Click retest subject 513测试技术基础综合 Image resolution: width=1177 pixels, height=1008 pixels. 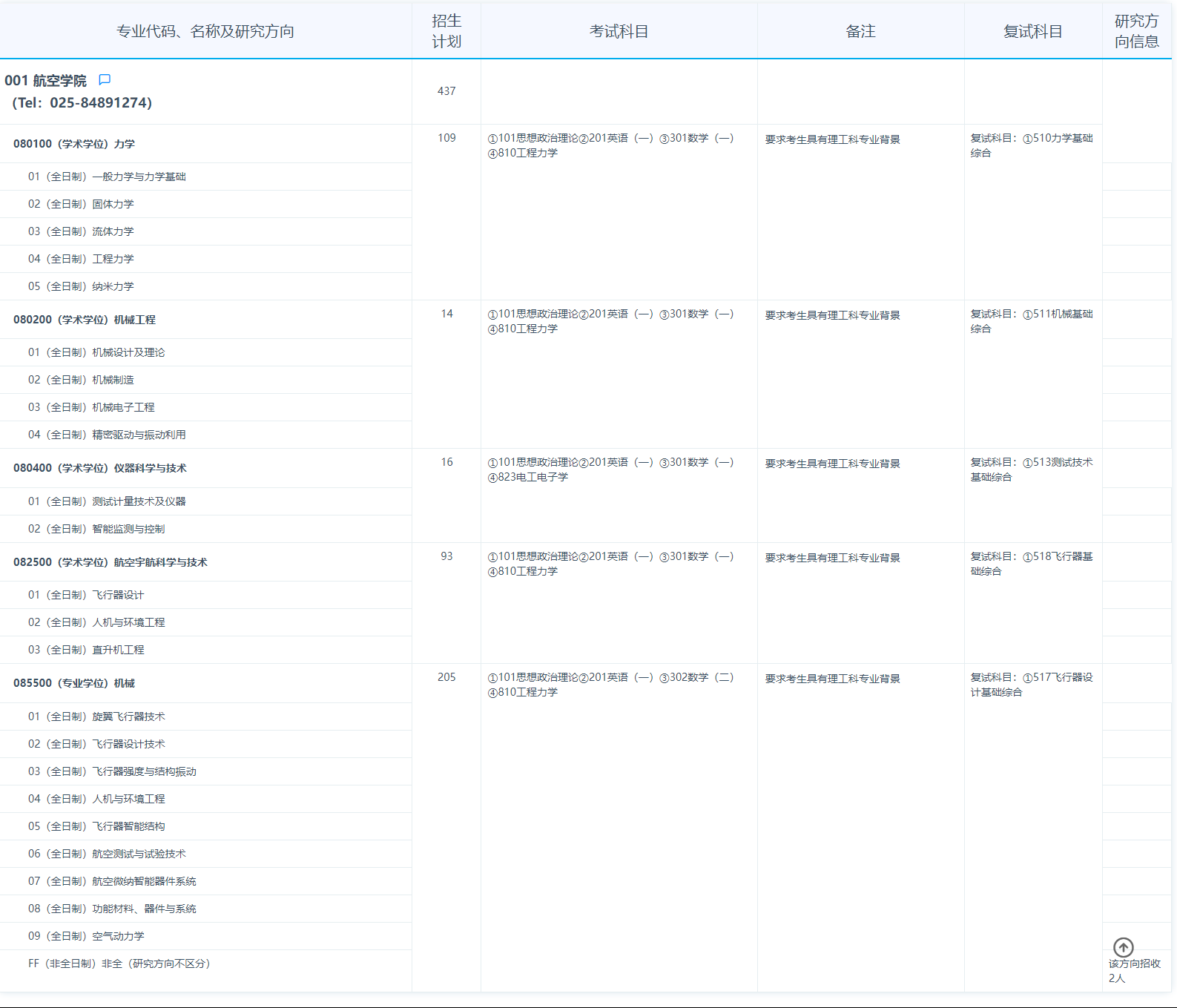[1032, 470]
